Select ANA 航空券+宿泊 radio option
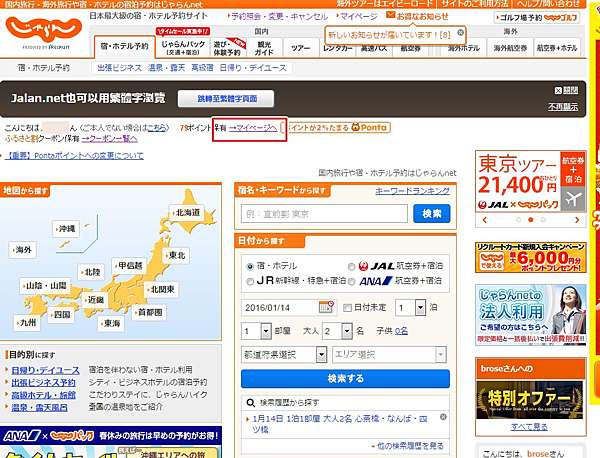 click(351, 282)
